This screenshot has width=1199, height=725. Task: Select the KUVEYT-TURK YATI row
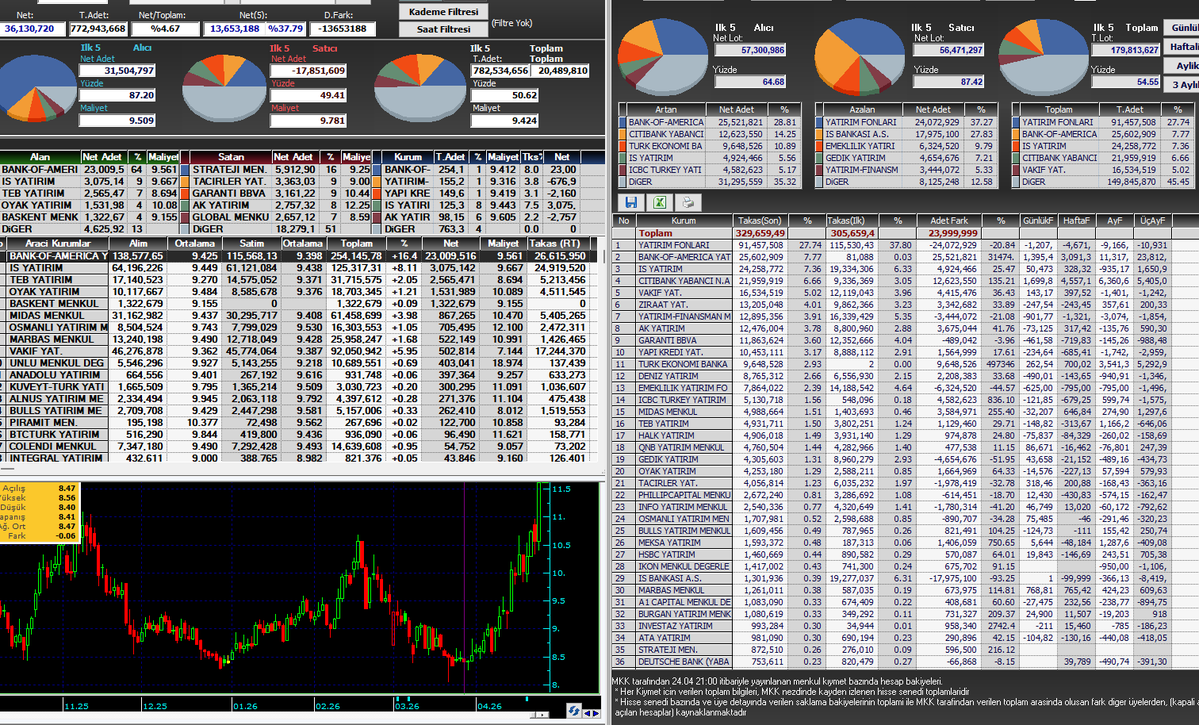[297, 387]
